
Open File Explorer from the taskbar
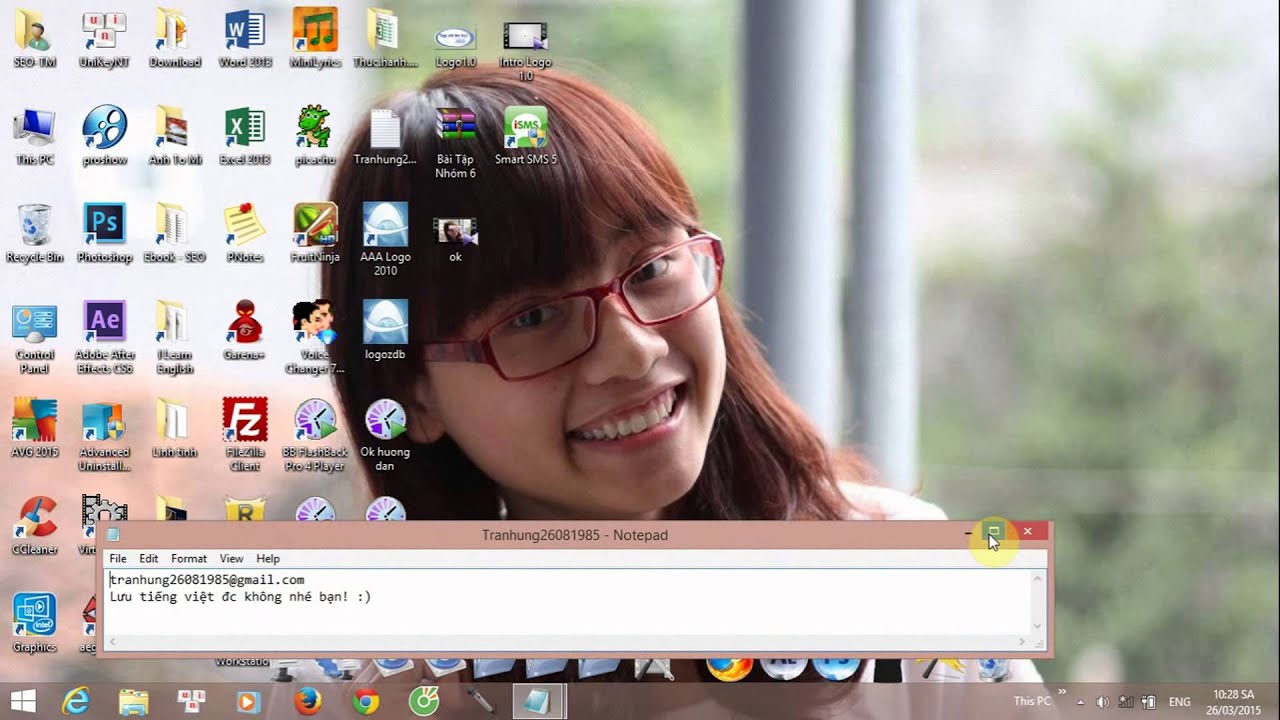[133, 701]
